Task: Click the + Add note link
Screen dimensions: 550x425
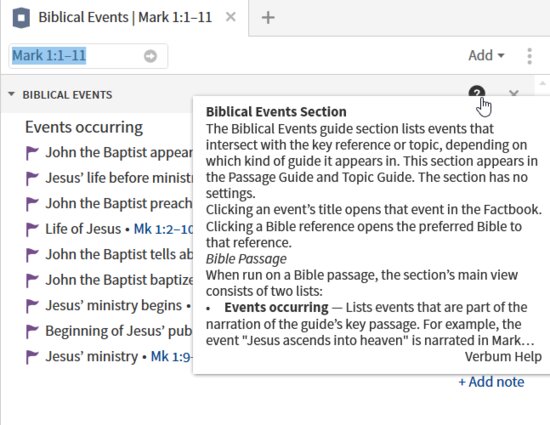Action: [491, 382]
